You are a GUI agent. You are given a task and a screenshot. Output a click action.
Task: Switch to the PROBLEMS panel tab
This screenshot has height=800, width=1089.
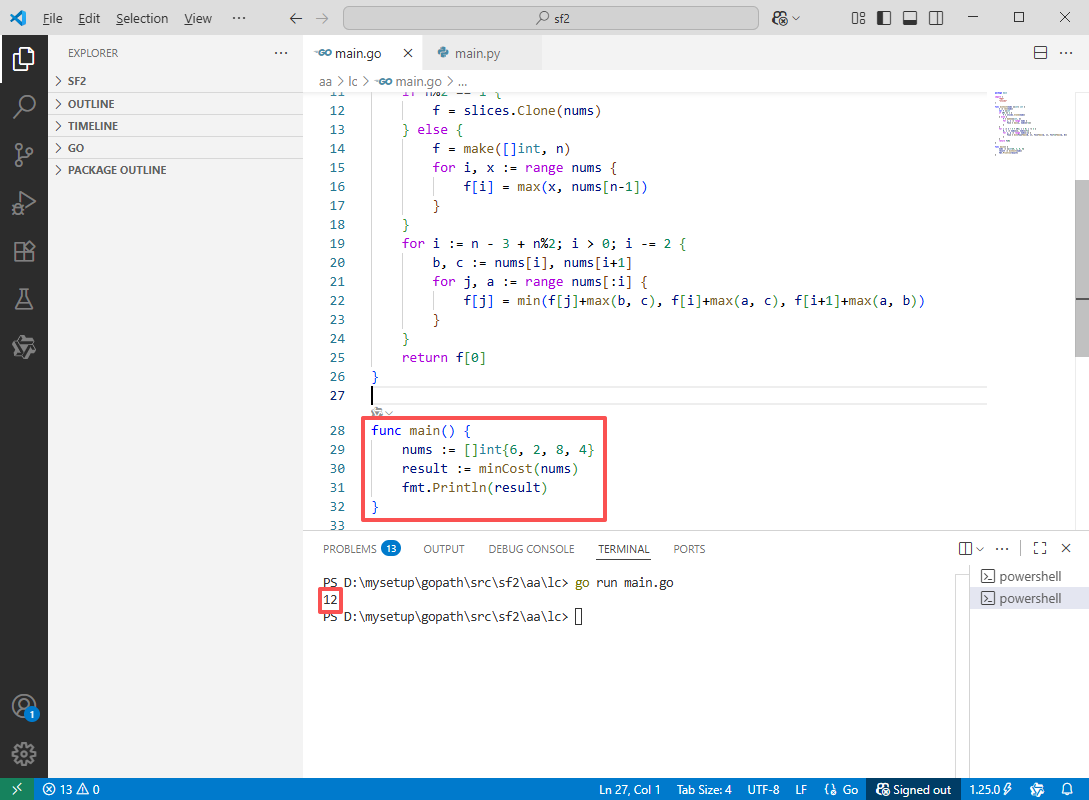(x=361, y=549)
